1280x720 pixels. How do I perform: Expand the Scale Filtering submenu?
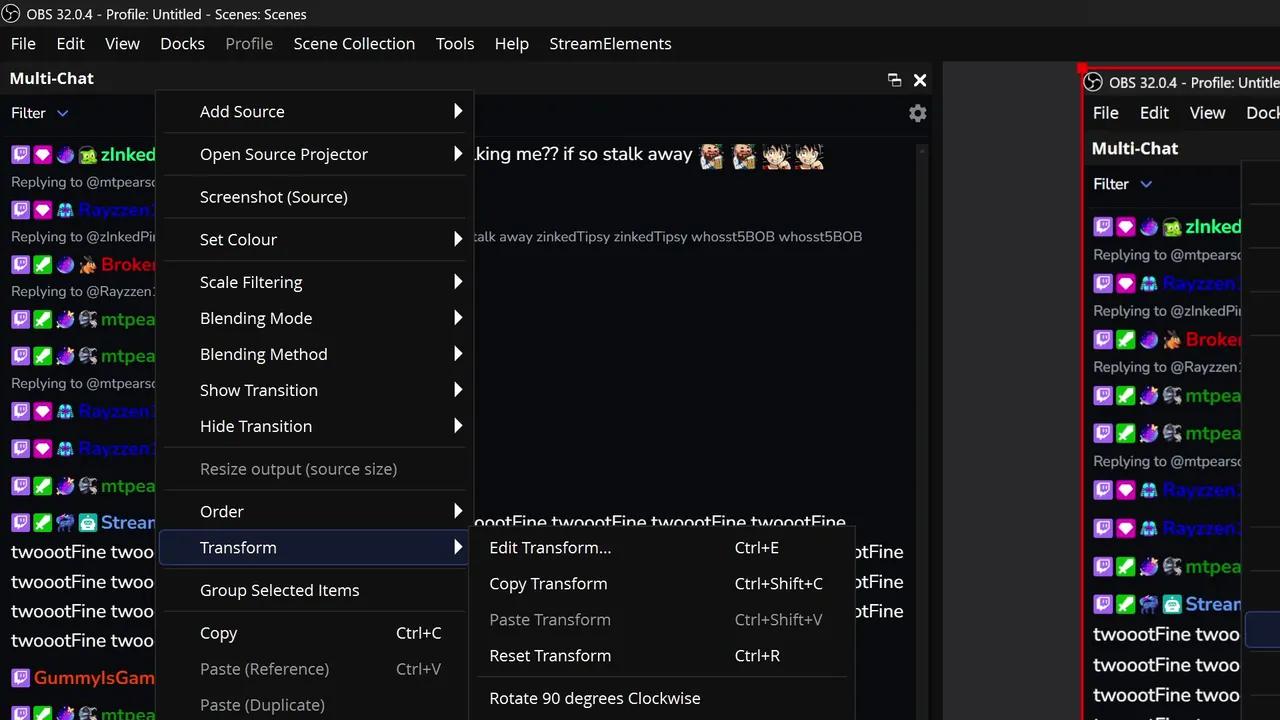point(314,282)
